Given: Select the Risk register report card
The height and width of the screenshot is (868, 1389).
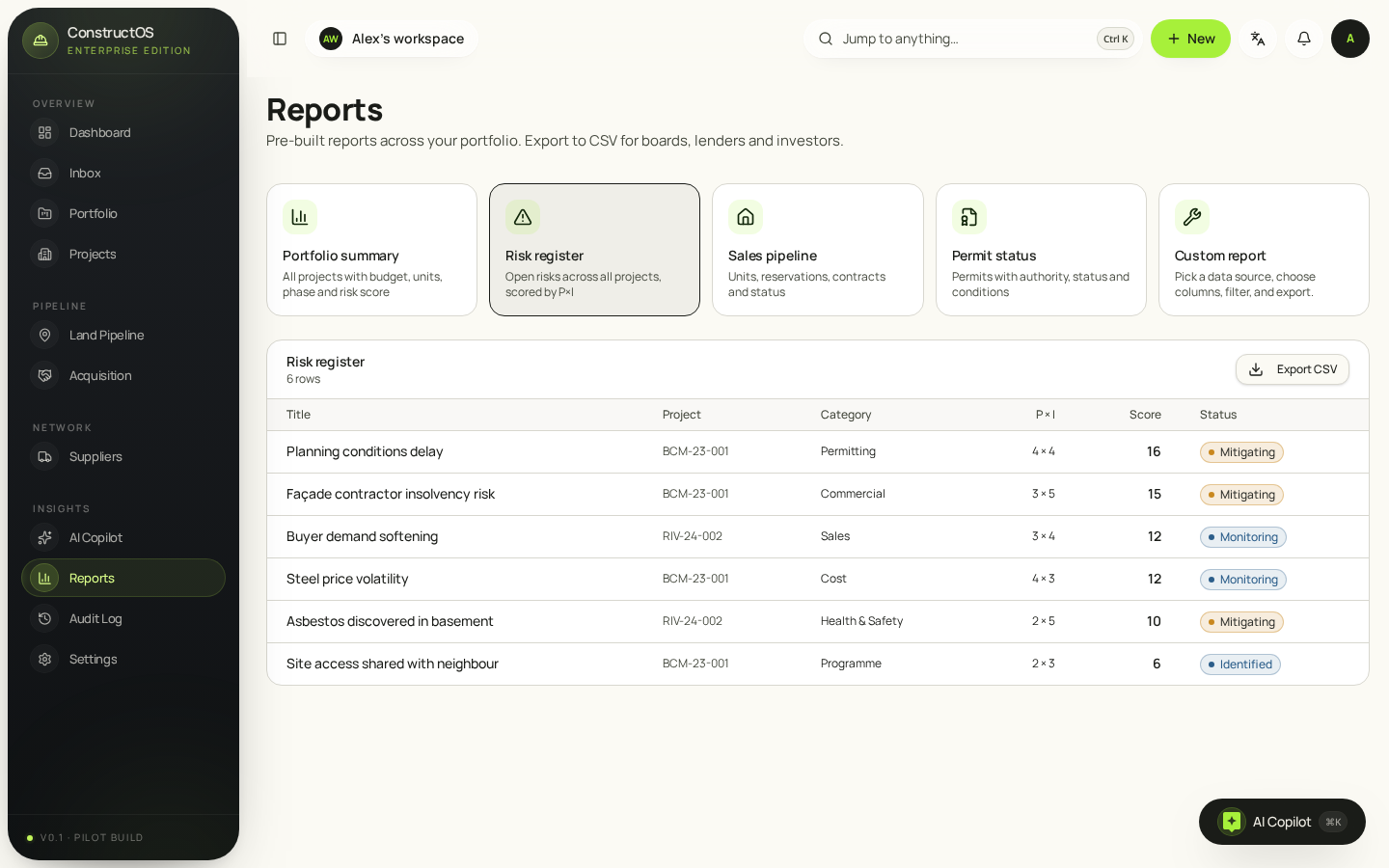Looking at the screenshot, I should (x=594, y=250).
